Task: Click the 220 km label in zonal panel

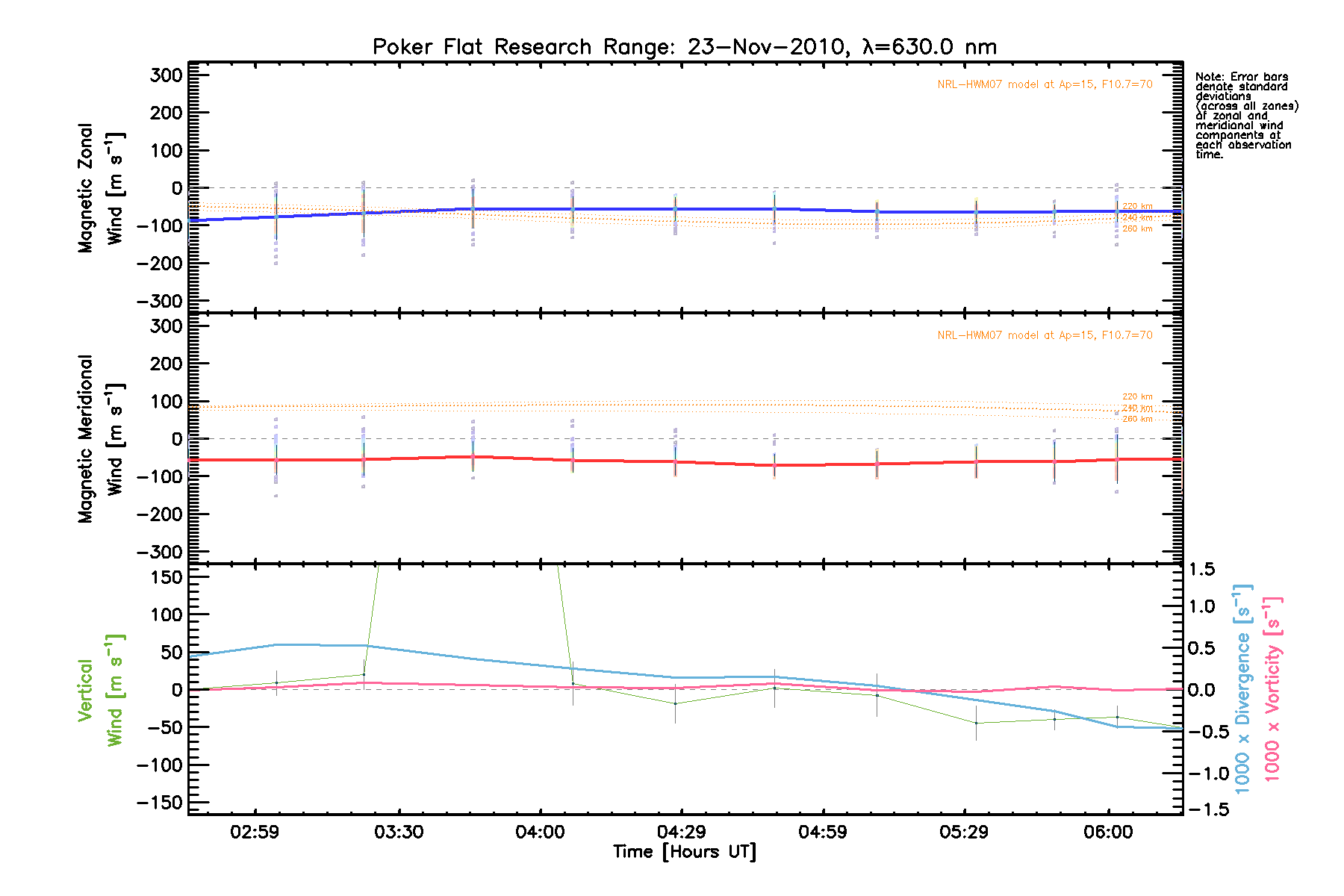Action: coord(1137,206)
